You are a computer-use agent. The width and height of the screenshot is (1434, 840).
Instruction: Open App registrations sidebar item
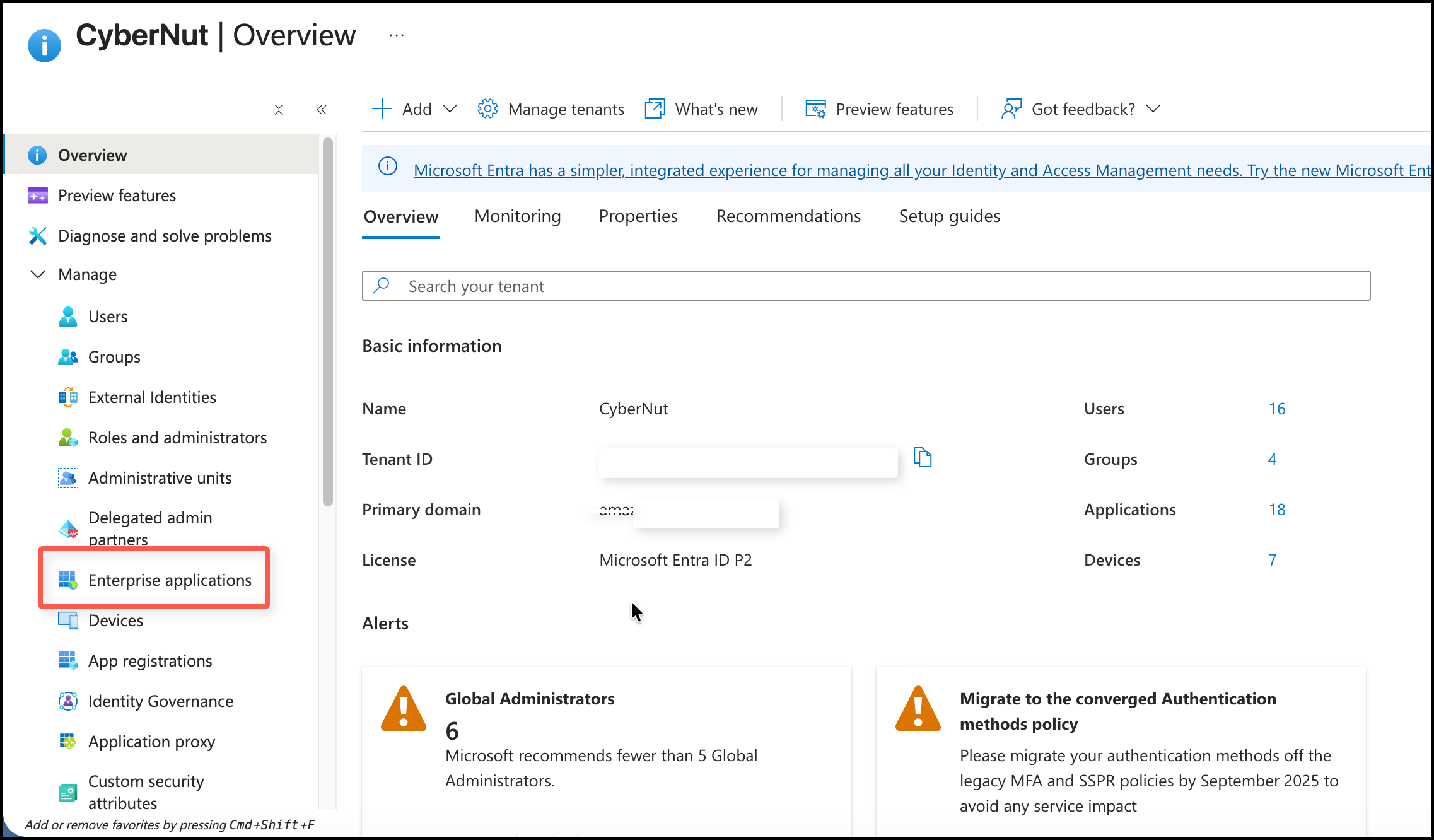click(x=149, y=661)
